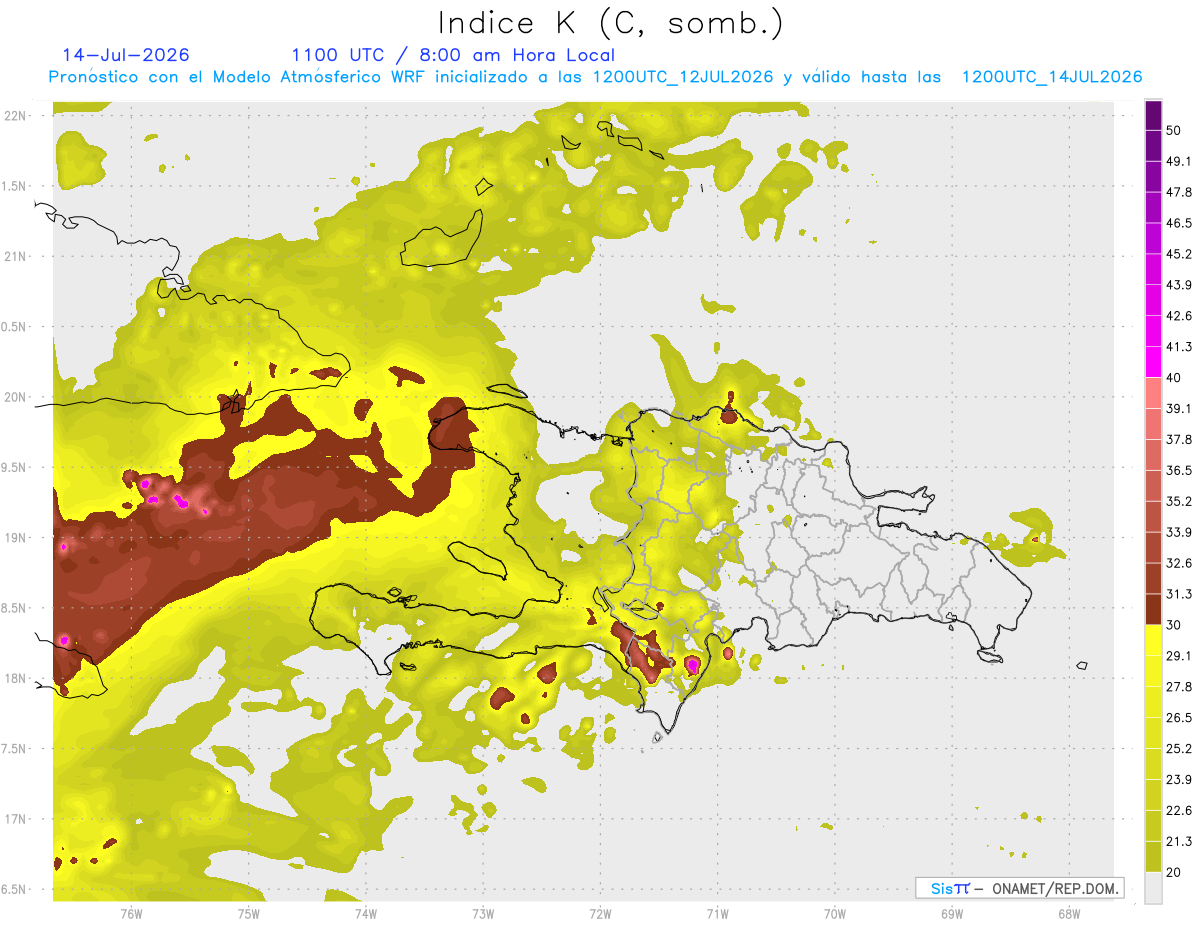Click the 22N latitude label

(x=15, y=116)
